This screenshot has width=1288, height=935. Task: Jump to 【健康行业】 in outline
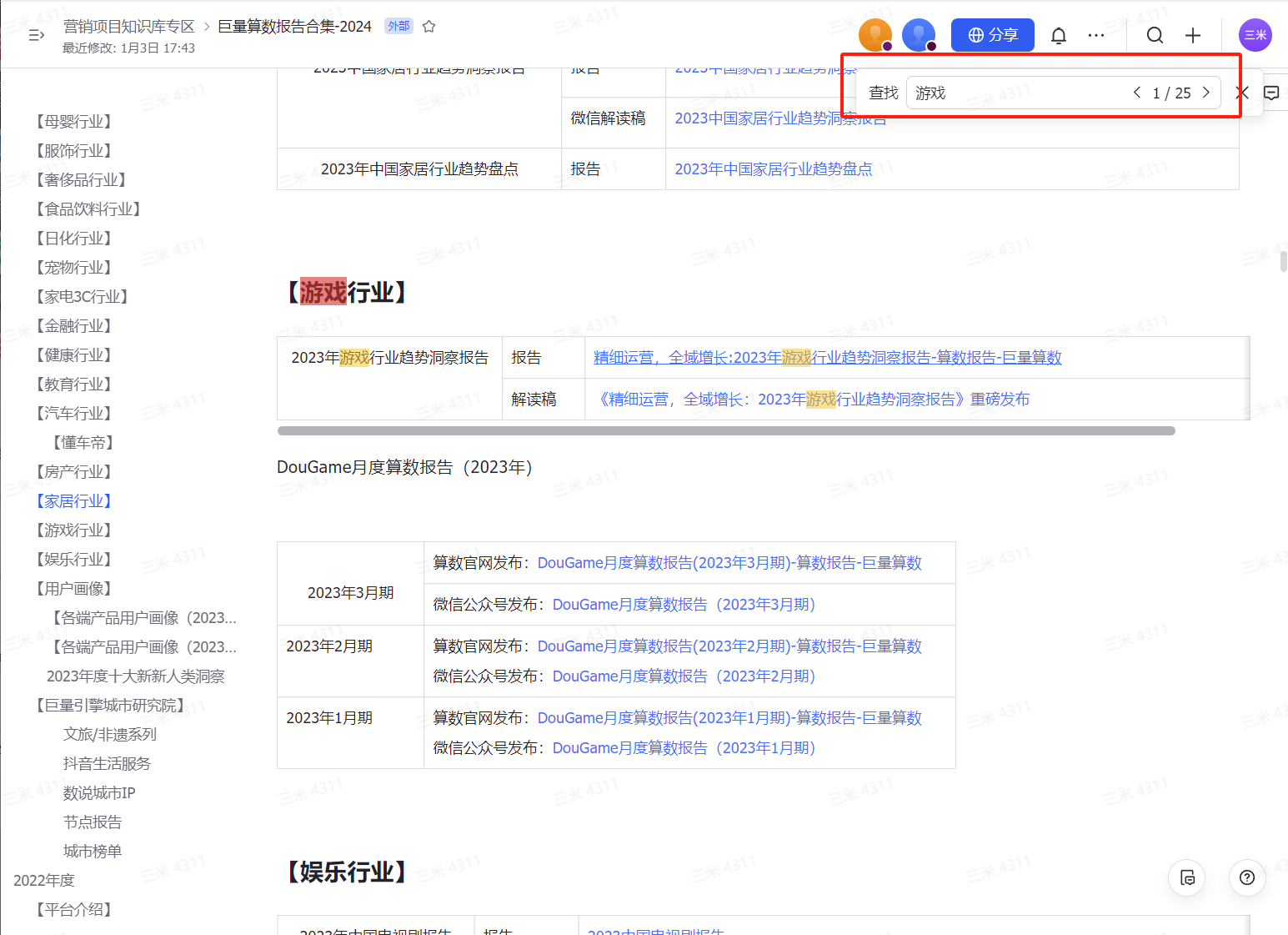(73, 355)
